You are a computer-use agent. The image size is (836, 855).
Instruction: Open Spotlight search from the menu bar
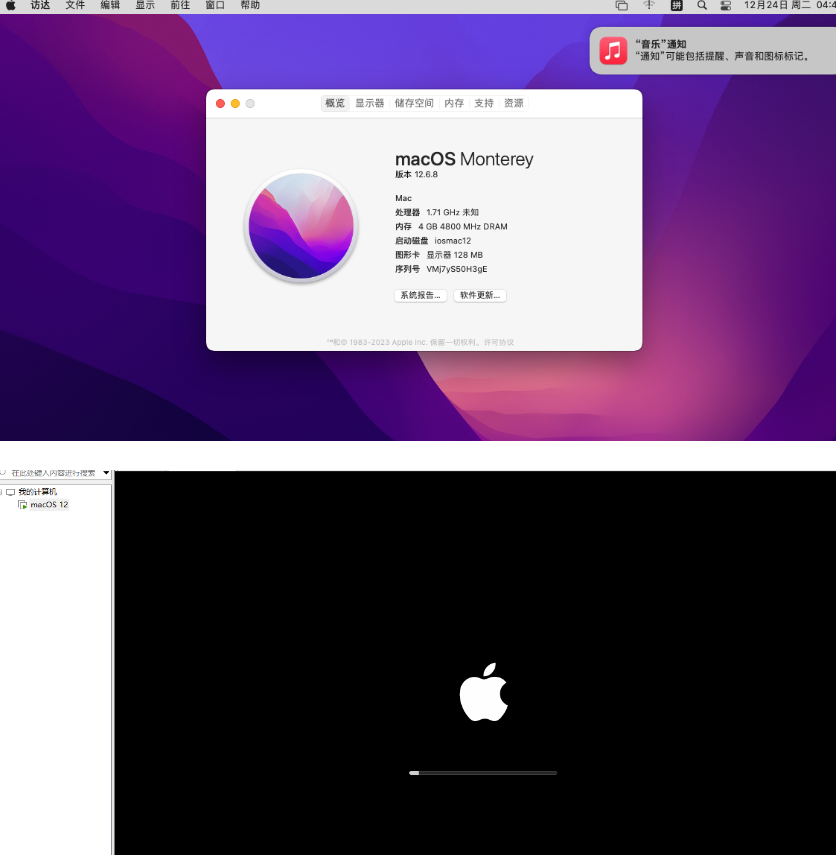click(x=701, y=5)
